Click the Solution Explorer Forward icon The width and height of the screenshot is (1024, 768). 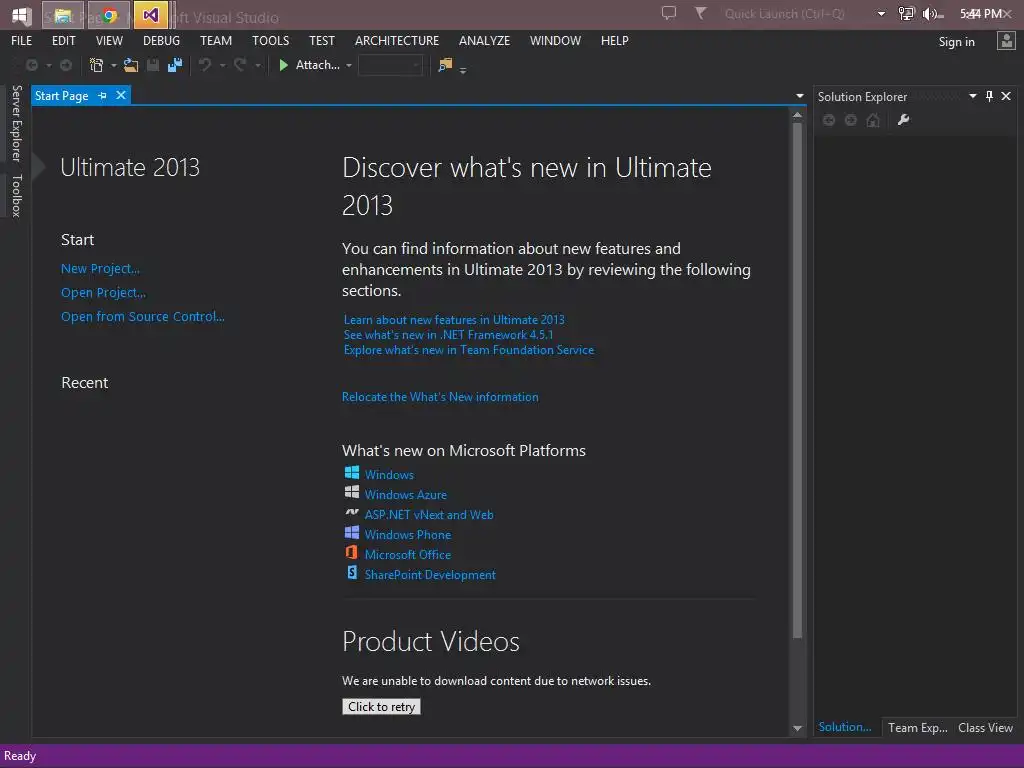point(850,120)
